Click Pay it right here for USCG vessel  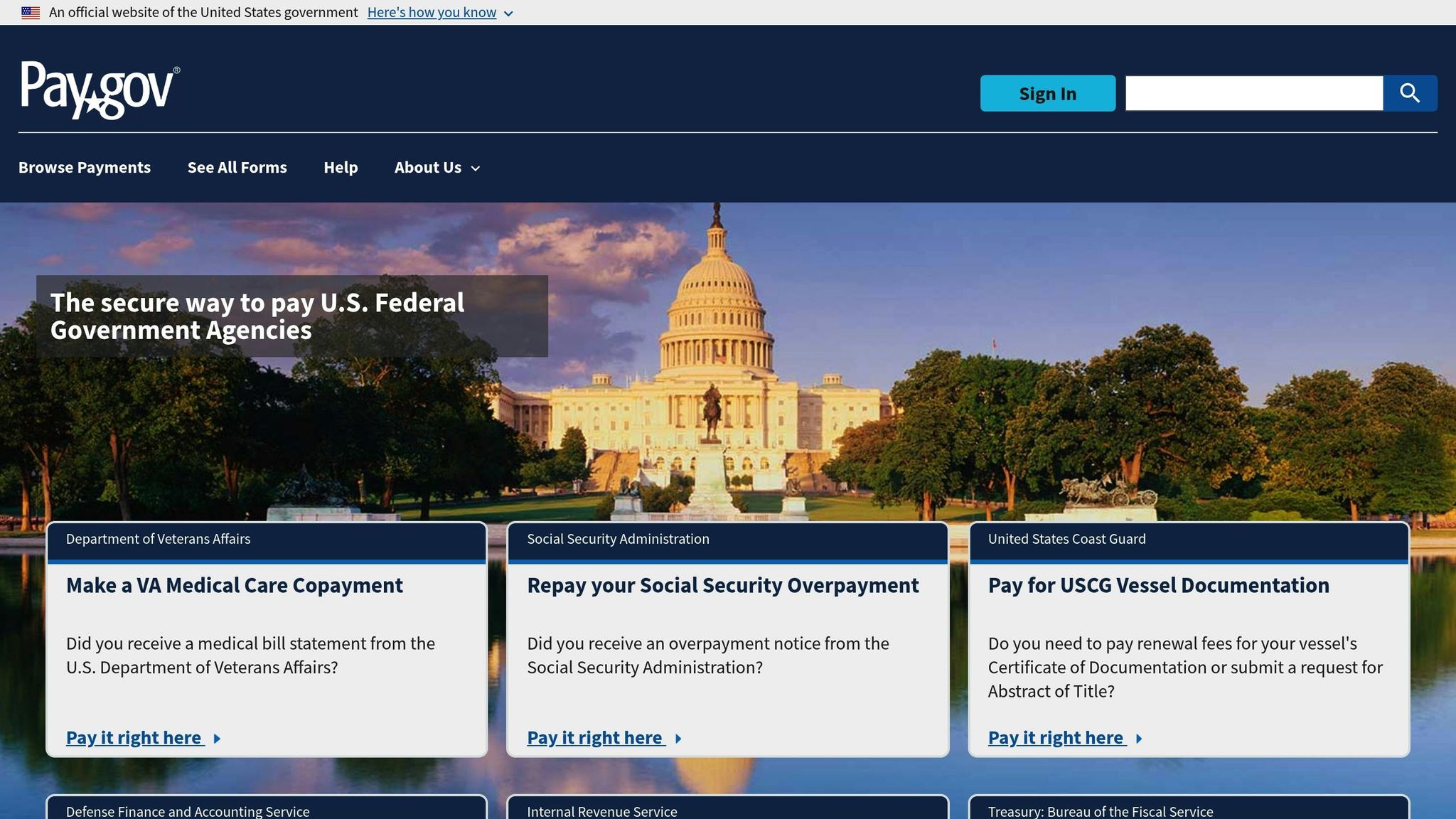pyautogui.click(x=1056, y=738)
